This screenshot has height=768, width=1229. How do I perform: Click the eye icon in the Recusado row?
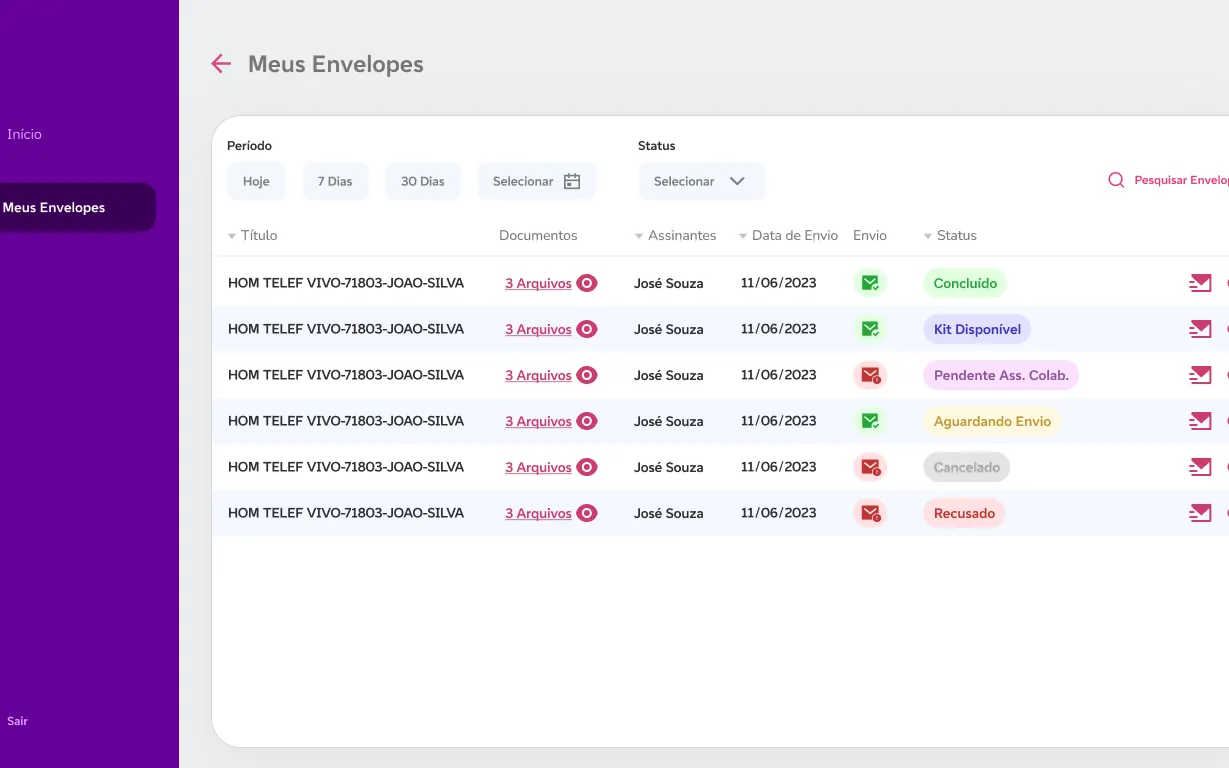pyautogui.click(x=587, y=513)
